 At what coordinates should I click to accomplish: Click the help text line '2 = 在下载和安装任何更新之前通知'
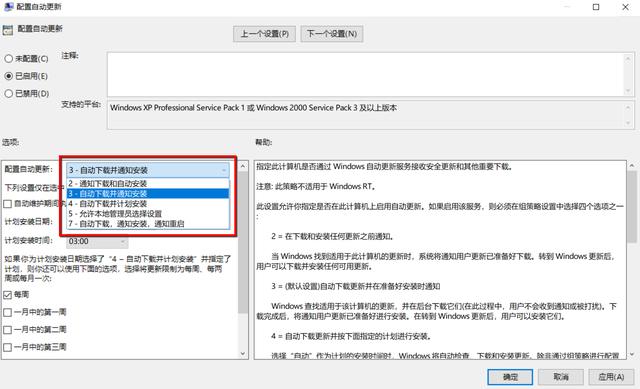[332, 236]
